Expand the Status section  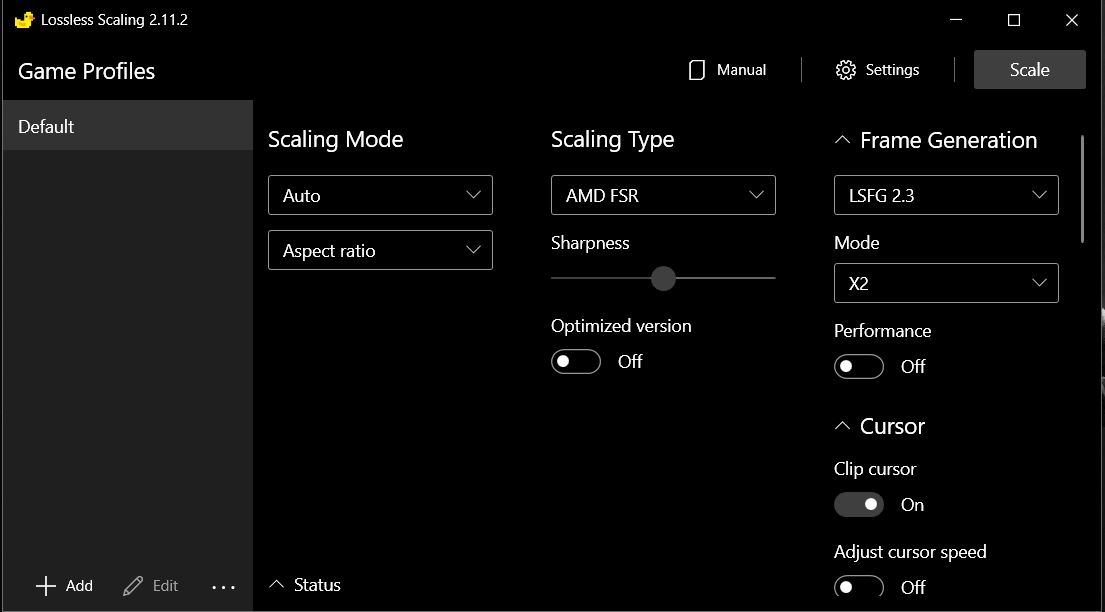tap(306, 585)
